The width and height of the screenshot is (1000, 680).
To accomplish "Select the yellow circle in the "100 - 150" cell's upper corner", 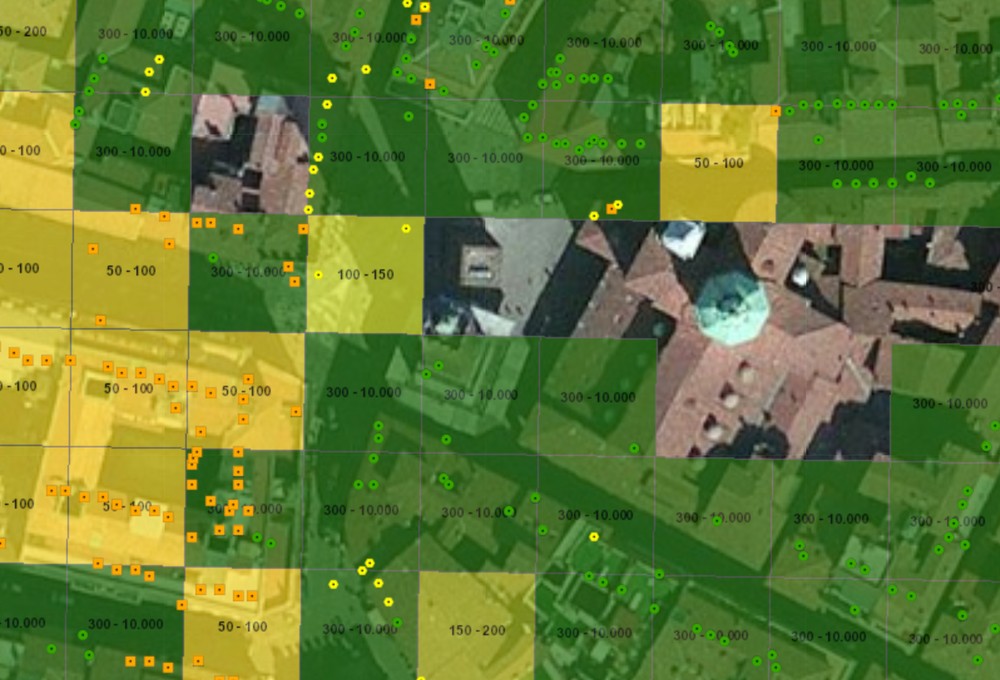I will 406,228.
